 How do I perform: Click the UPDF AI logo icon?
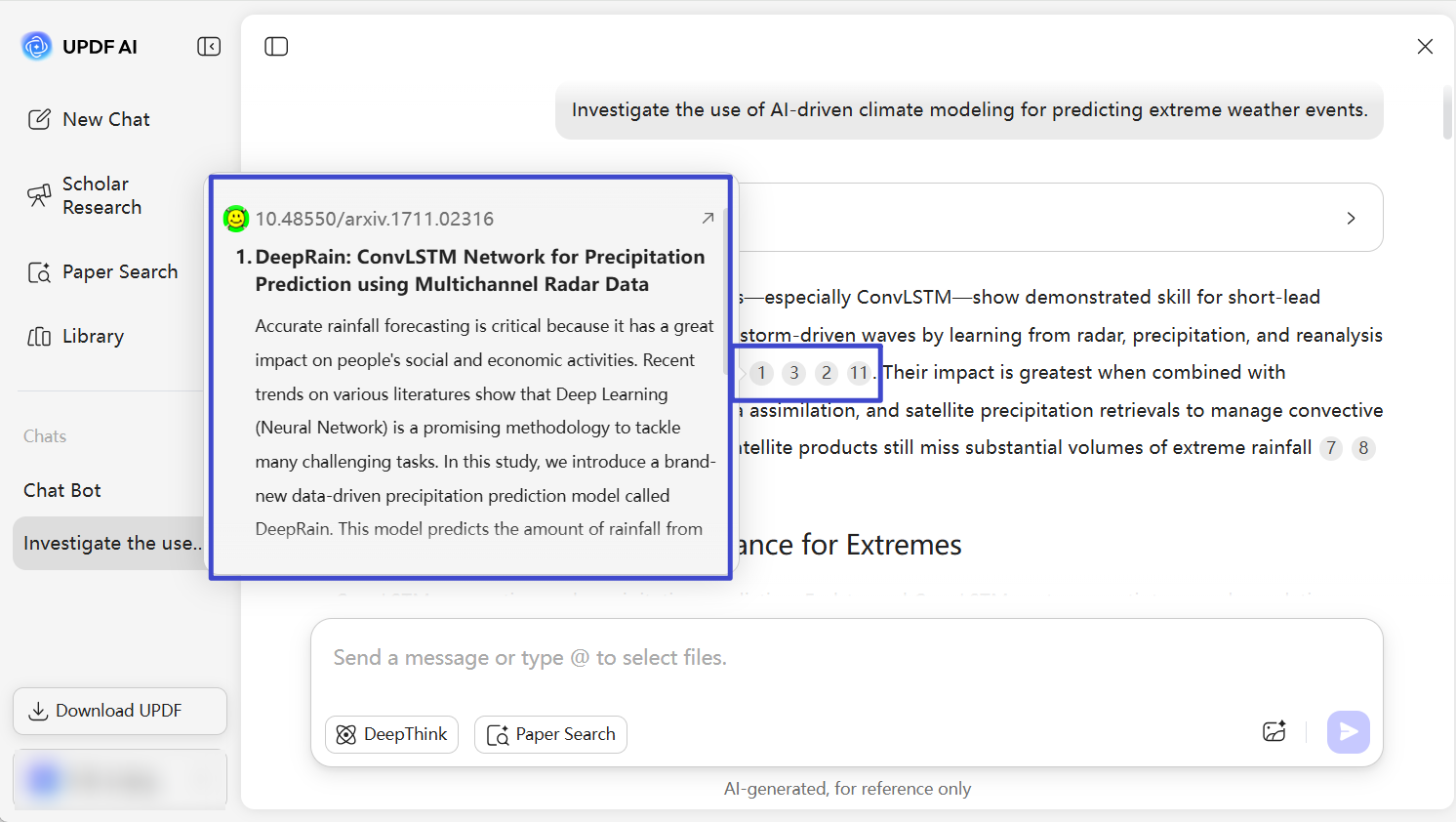(x=37, y=46)
